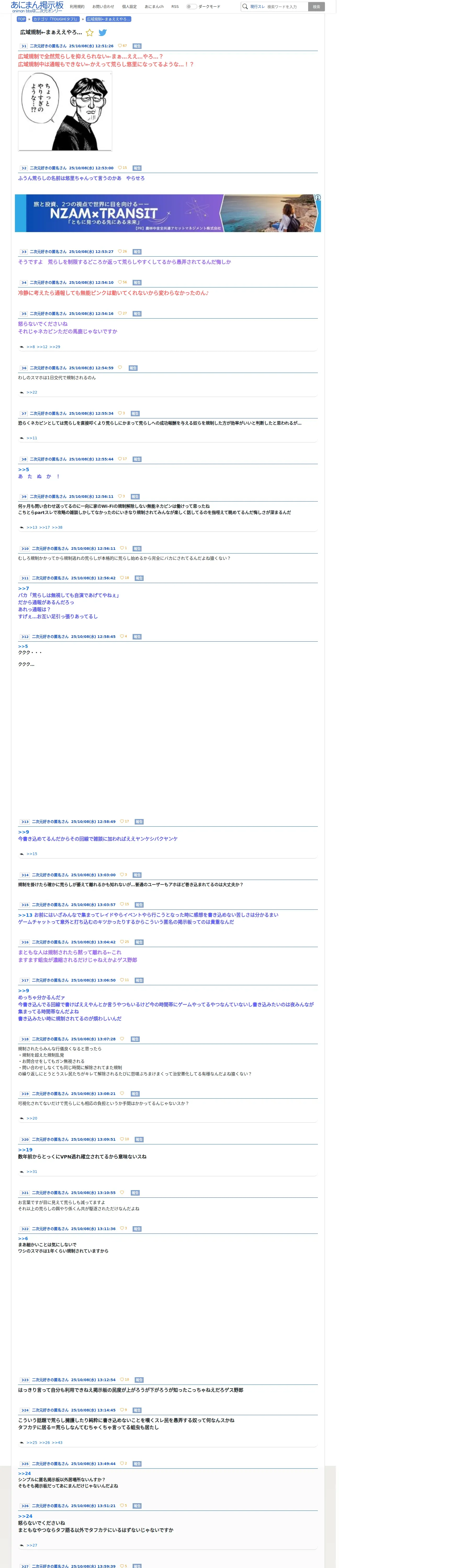Follow the >>8 reply link under post 5

coord(30,347)
